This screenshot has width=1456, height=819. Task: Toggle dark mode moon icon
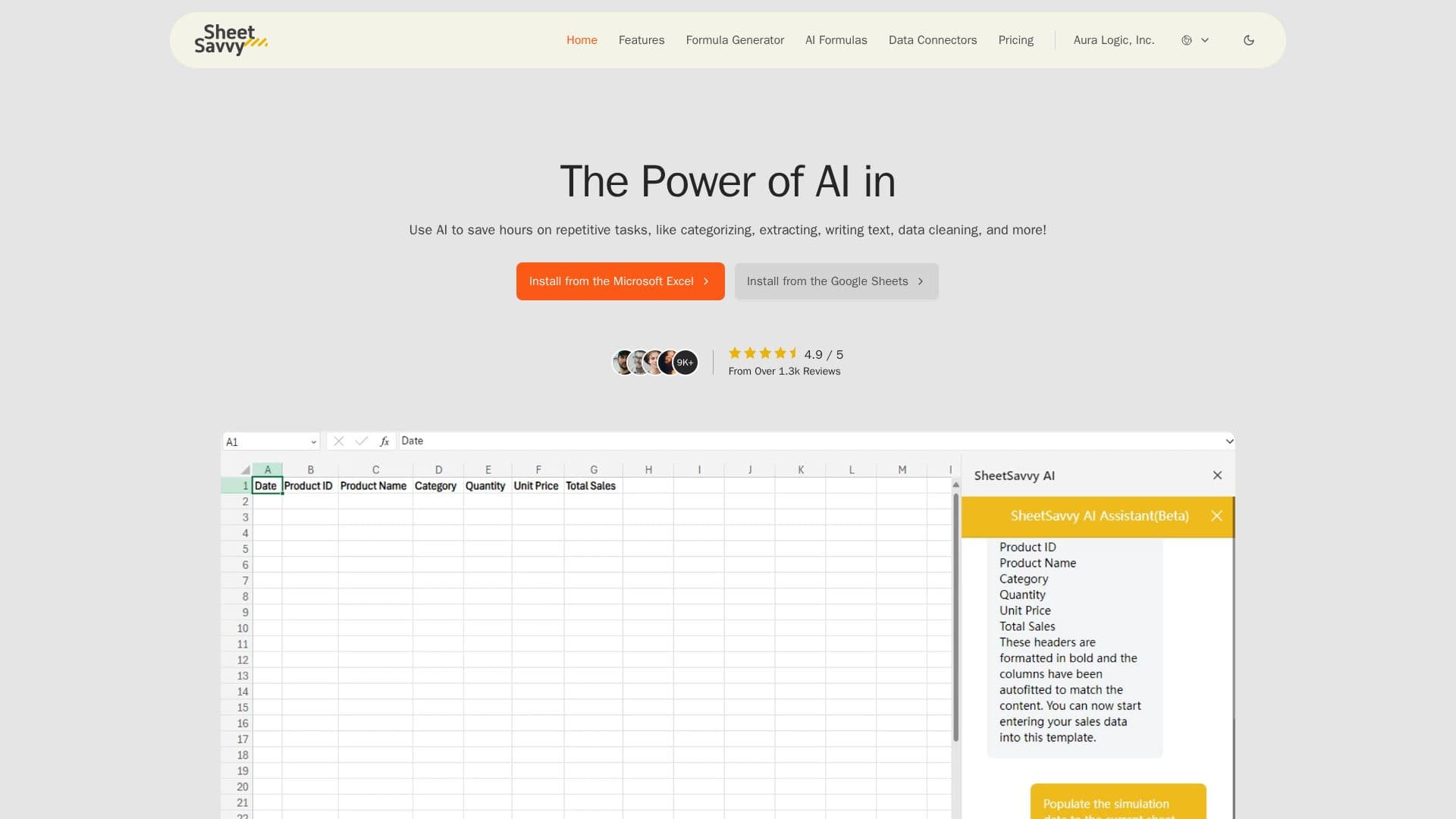(x=1249, y=40)
